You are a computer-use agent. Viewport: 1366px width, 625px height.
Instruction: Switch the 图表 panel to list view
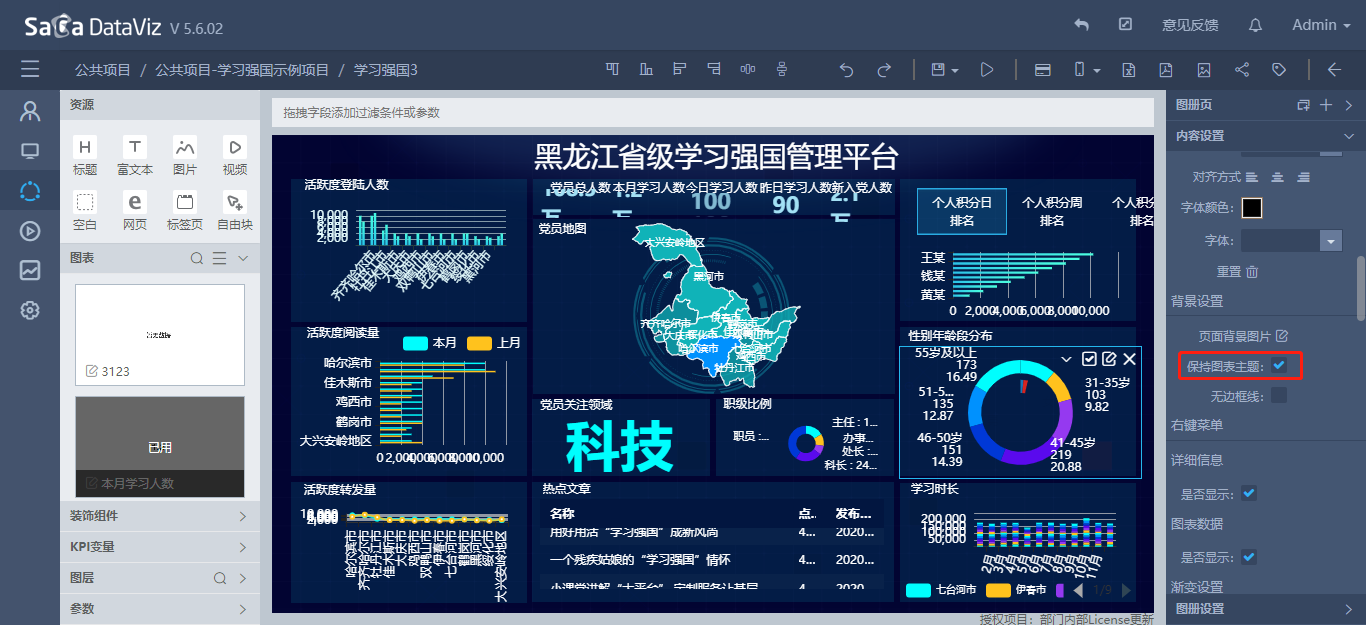(219, 258)
